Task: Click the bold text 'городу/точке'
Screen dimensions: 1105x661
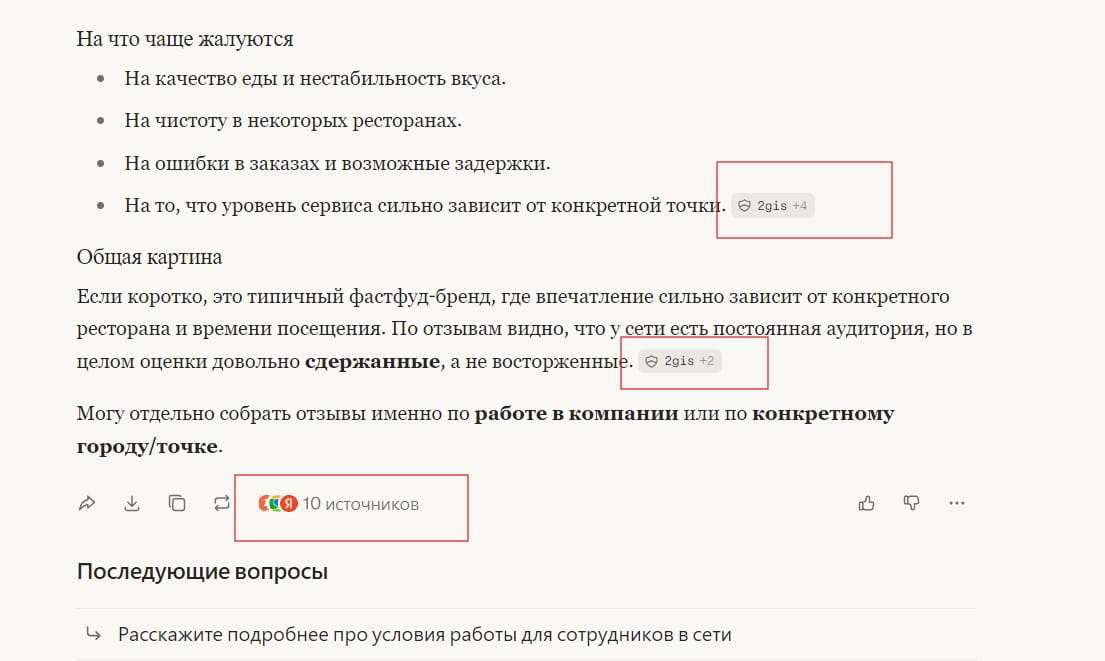Action: 147,447
